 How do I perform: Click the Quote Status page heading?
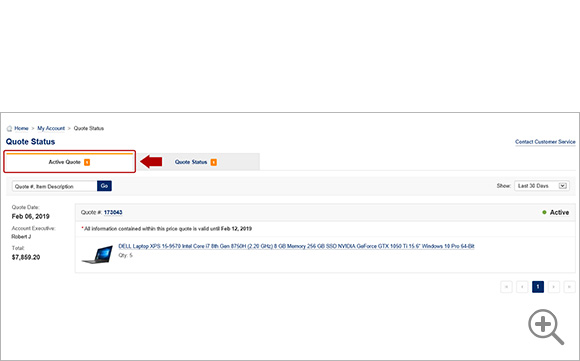[30, 142]
